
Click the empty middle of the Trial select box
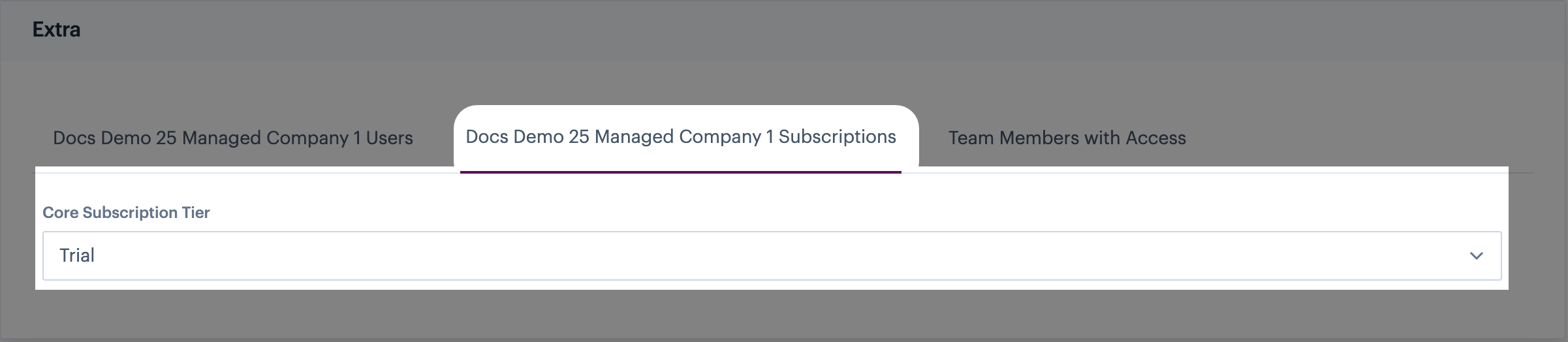tap(772, 256)
